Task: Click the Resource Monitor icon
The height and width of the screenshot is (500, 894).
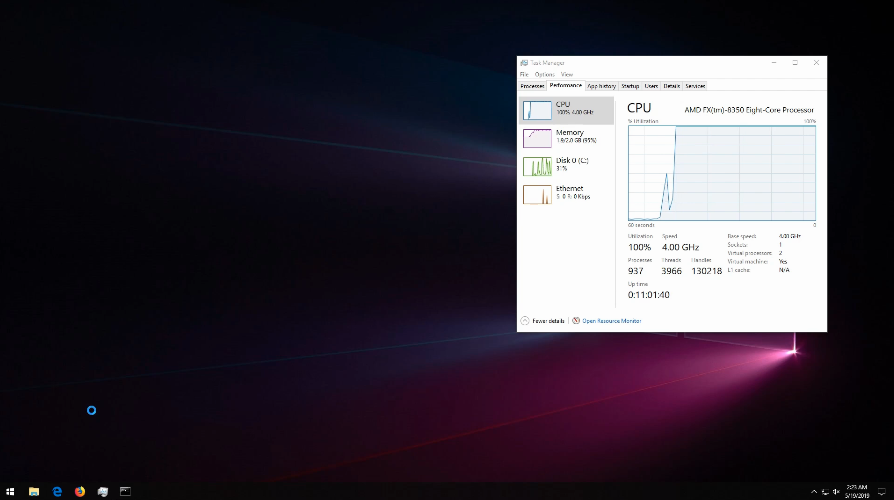Action: coord(576,321)
